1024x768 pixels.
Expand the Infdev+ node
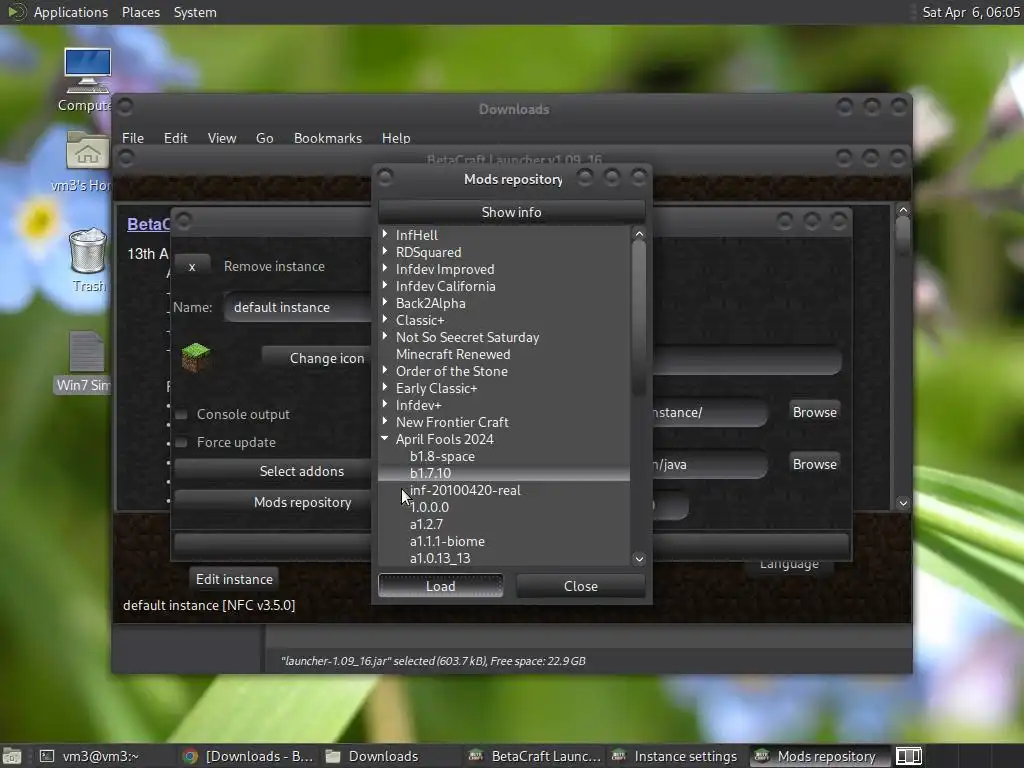pos(385,404)
